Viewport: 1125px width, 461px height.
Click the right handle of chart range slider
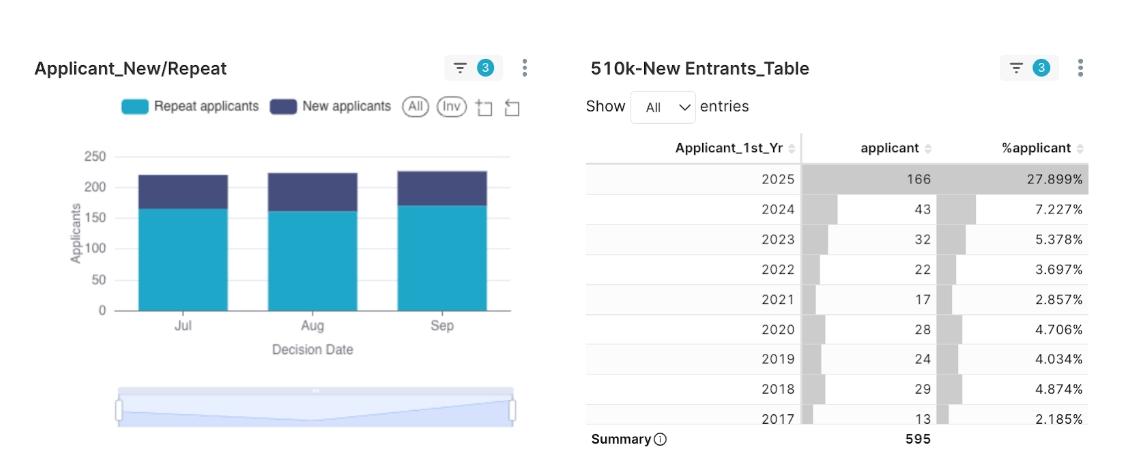[513, 410]
